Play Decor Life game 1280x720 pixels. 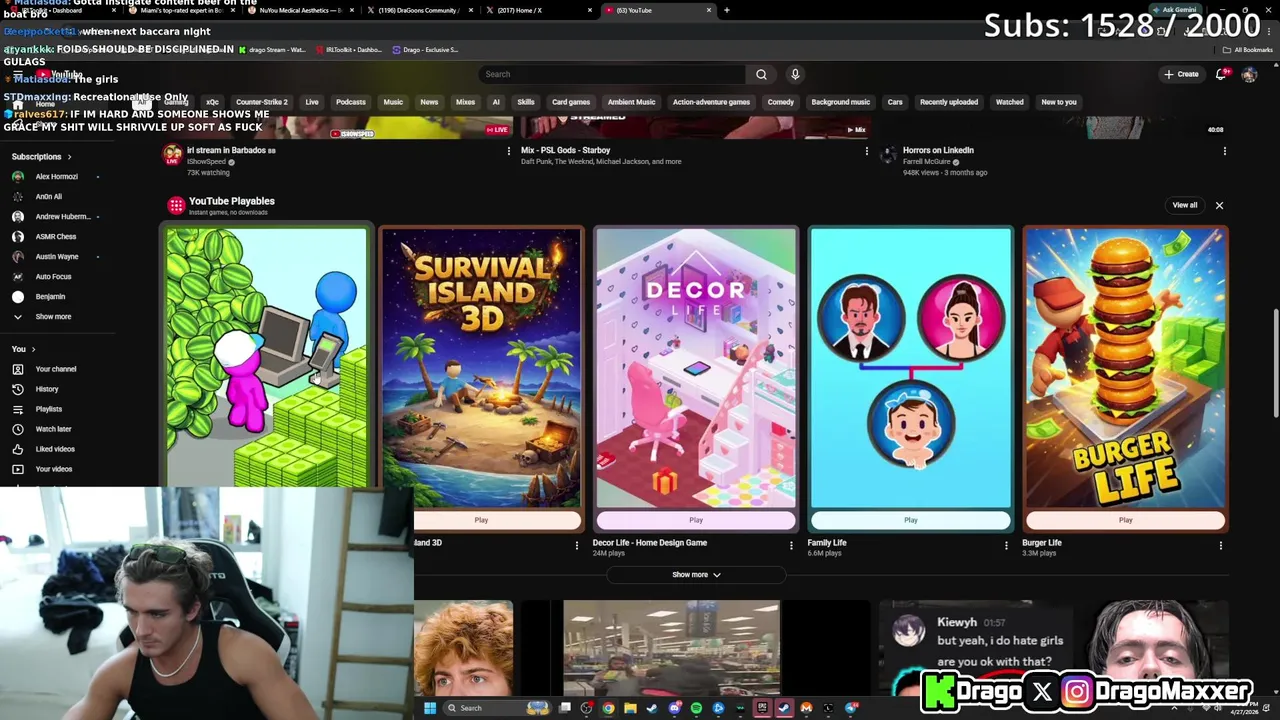click(x=696, y=520)
